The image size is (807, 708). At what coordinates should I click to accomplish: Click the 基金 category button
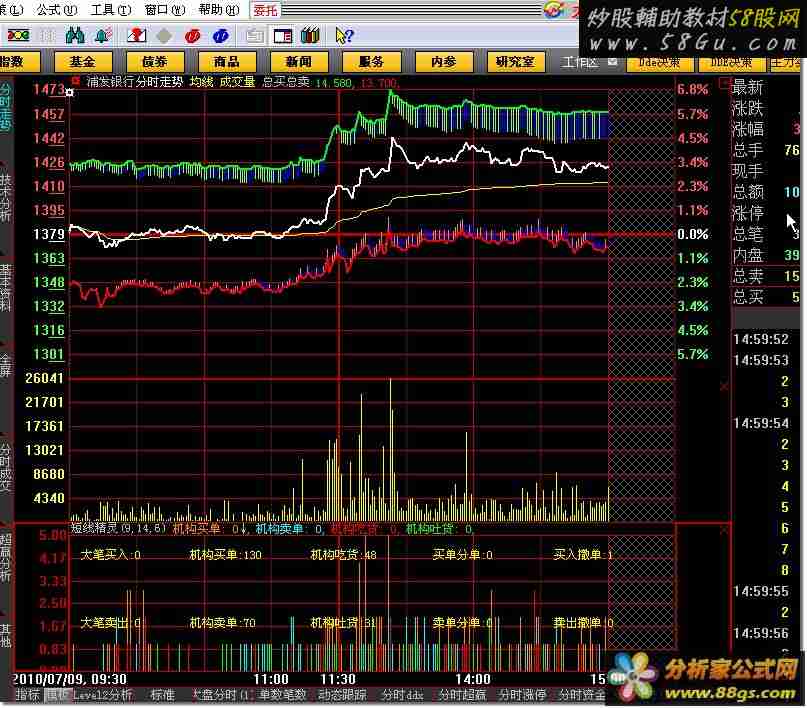[83, 62]
